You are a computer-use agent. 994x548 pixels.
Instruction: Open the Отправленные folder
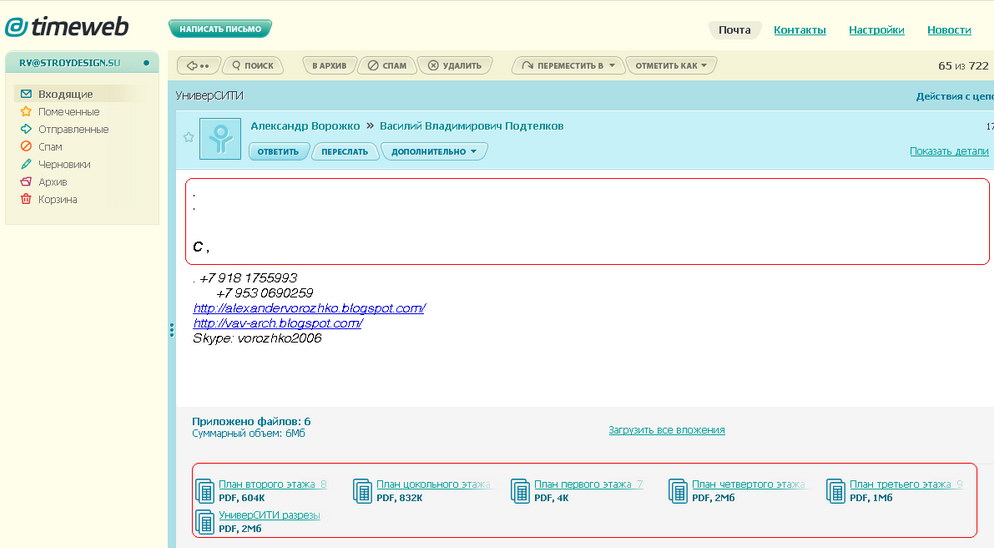click(74, 129)
